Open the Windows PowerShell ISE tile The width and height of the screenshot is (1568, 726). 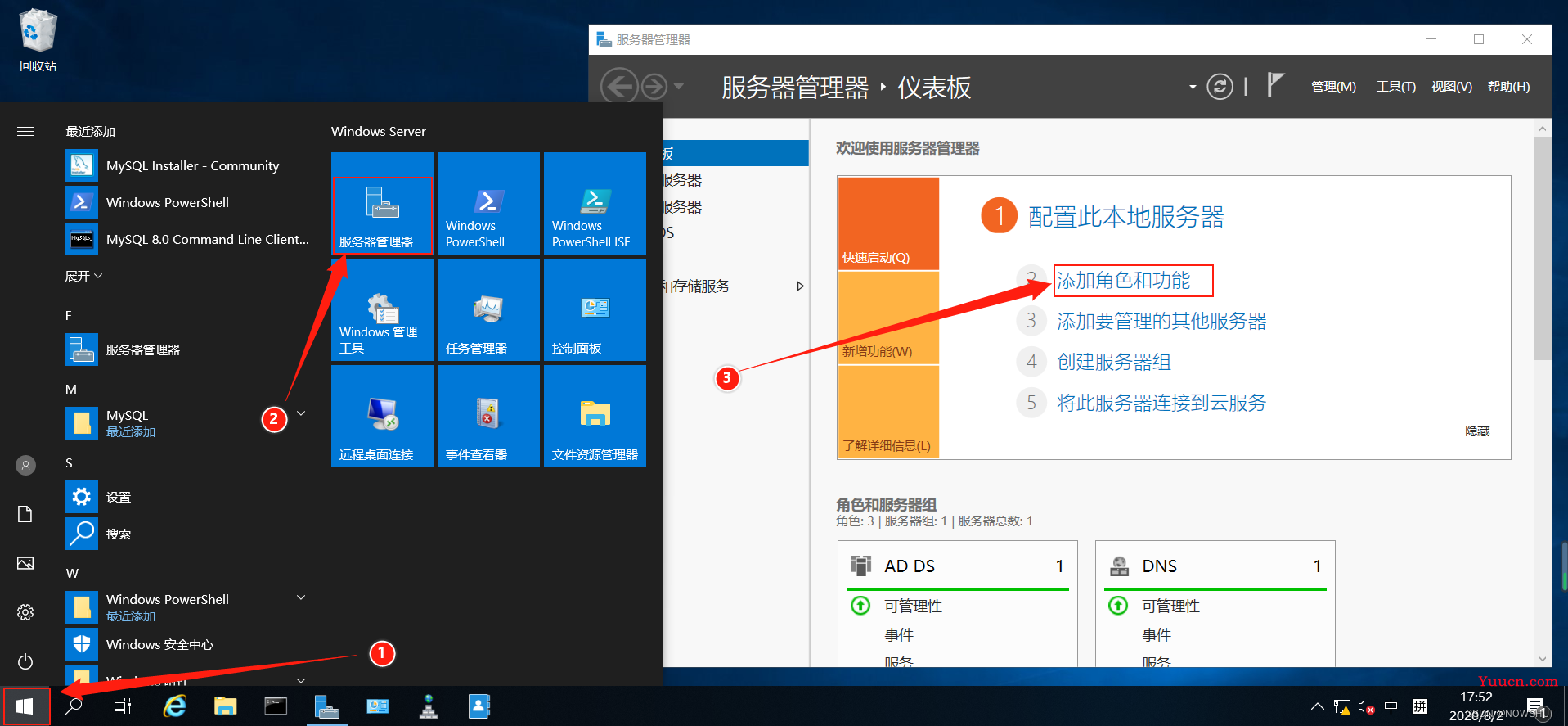pos(595,203)
